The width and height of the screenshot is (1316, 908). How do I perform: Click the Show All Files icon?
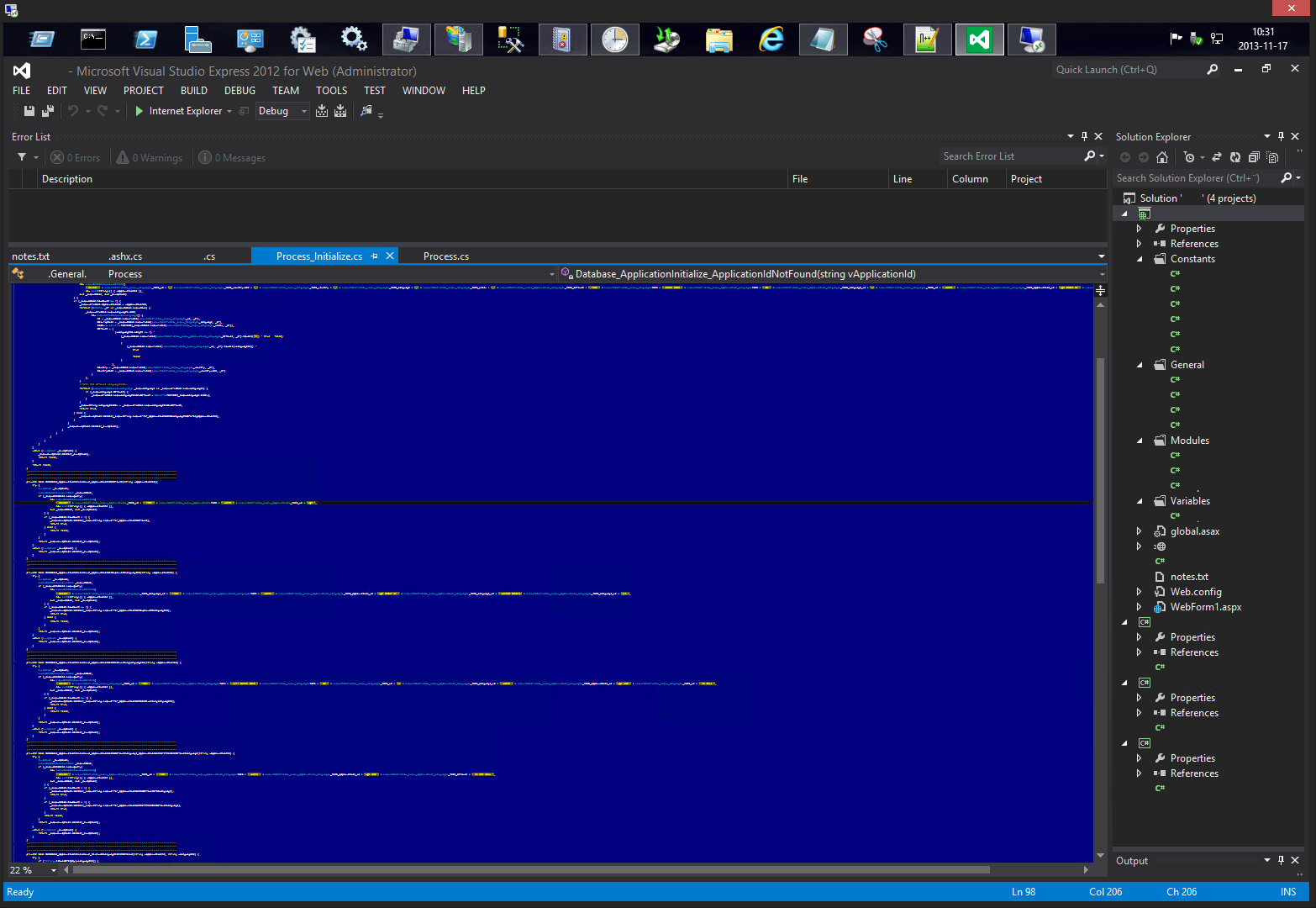1272,157
